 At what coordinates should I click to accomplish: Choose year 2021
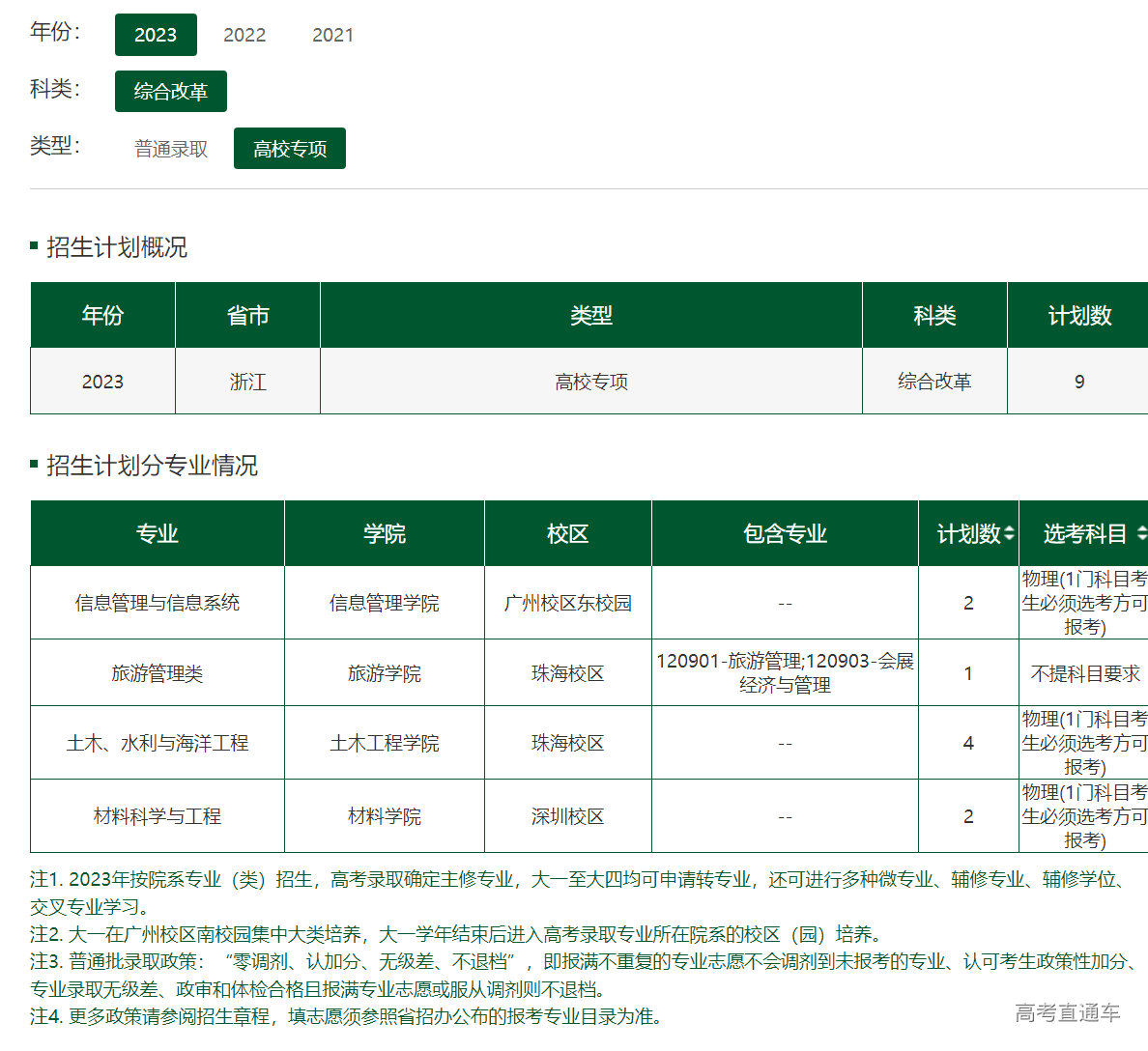pyautogui.click(x=332, y=35)
